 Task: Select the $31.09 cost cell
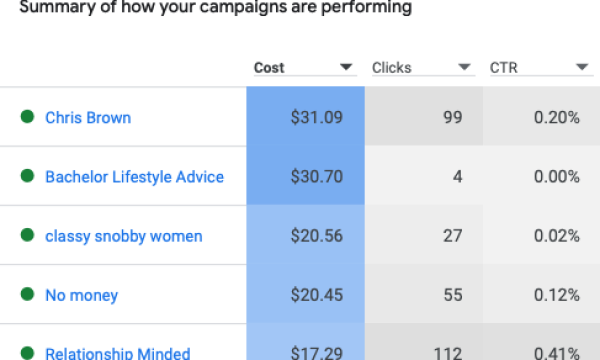[x=305, y=116]
